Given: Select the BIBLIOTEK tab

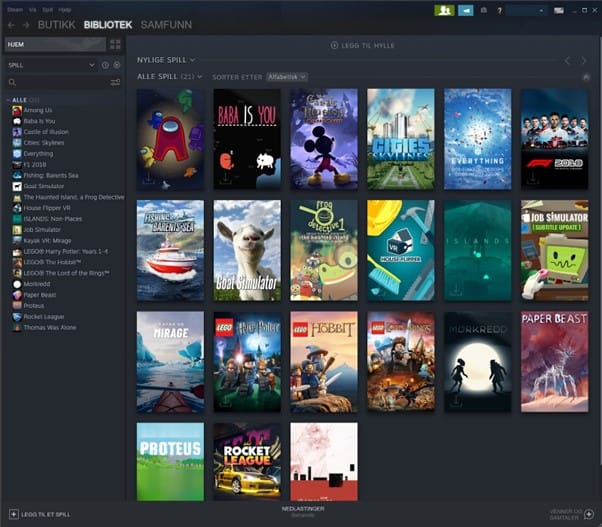Looking at the screenshot, I should tap(108, 25).
